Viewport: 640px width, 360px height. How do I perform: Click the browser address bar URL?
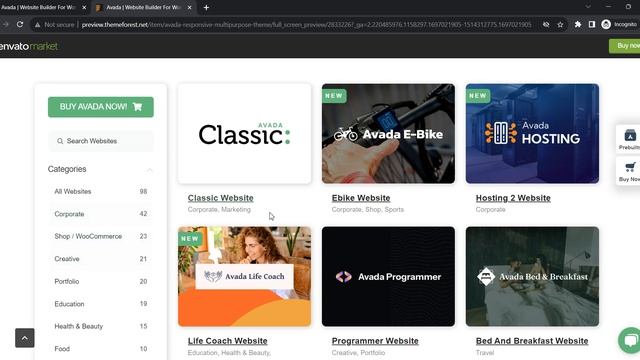306,25
